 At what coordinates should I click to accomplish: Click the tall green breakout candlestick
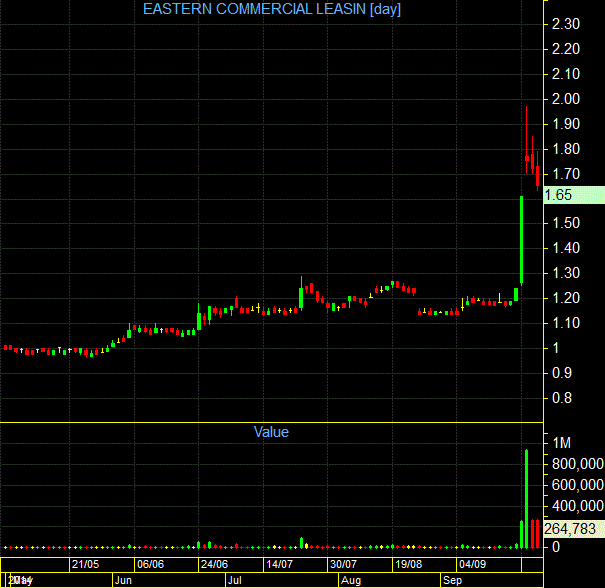522,241
